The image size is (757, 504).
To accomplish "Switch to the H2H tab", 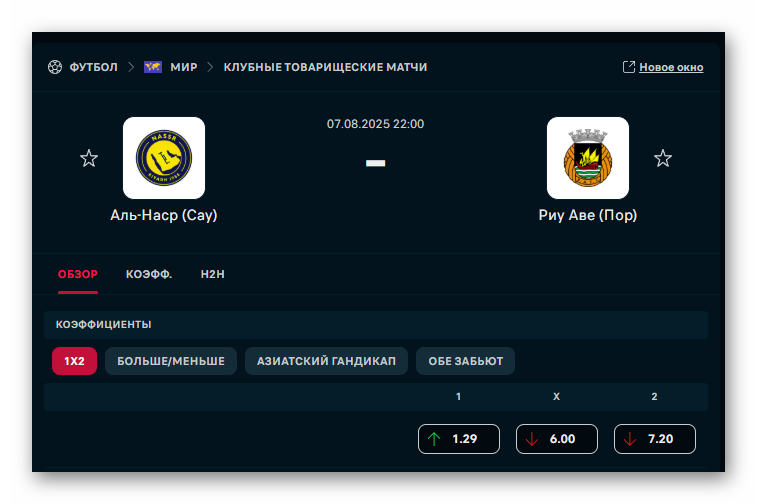I will (x=213, y=273).
